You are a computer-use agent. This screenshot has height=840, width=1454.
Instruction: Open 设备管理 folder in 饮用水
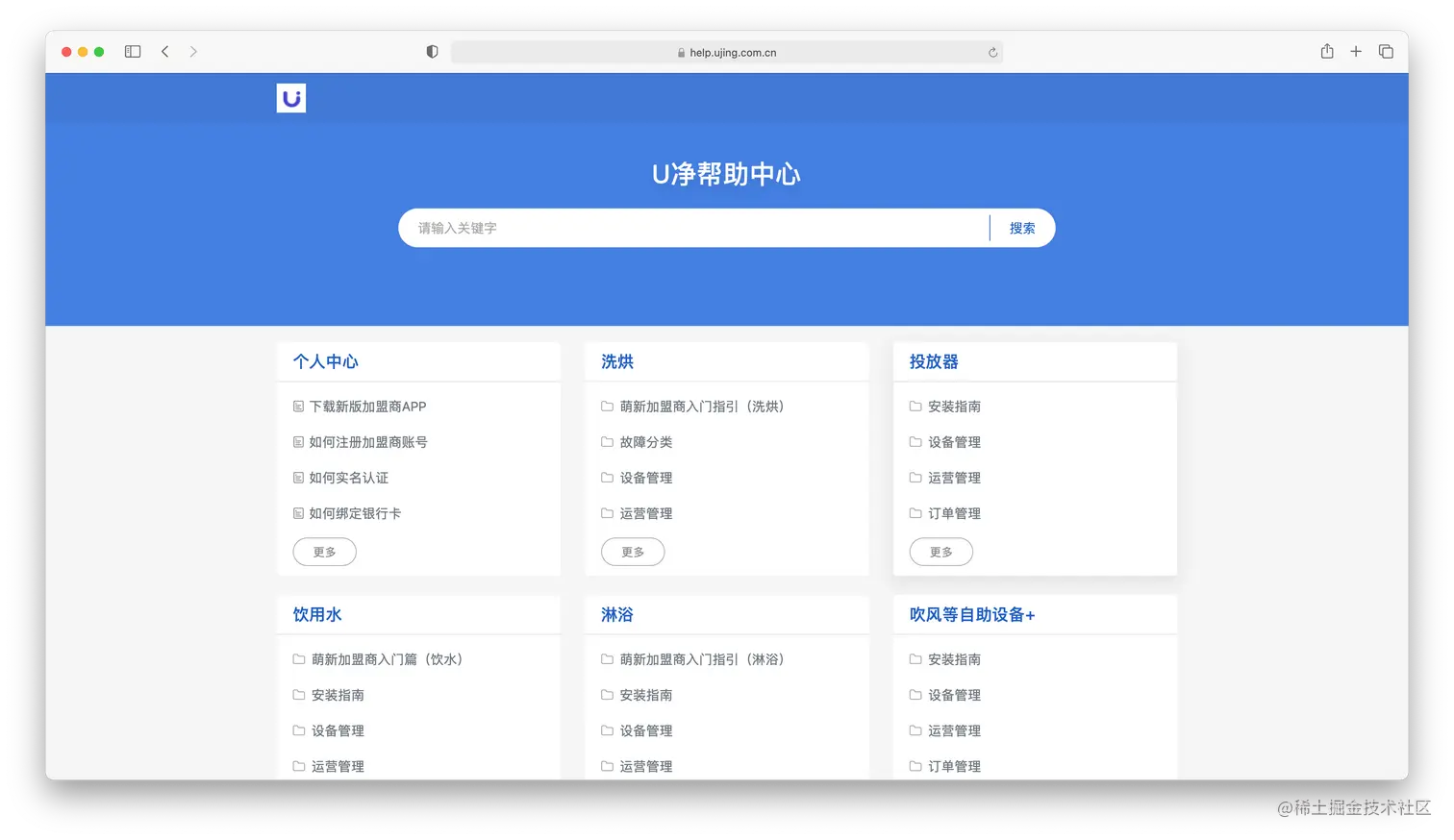[x=338, y=730]
